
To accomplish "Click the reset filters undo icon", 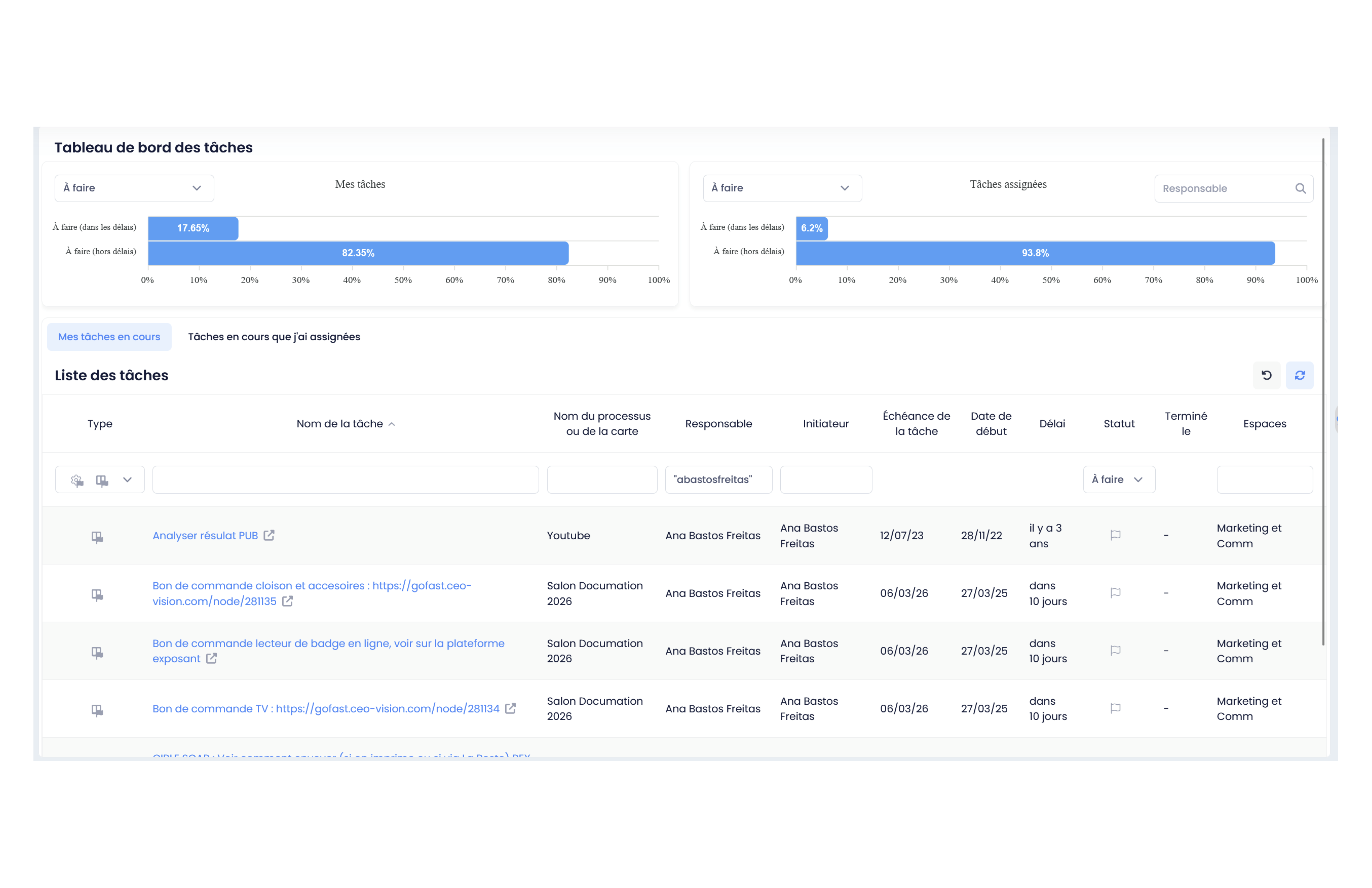I will (1266, 375).
